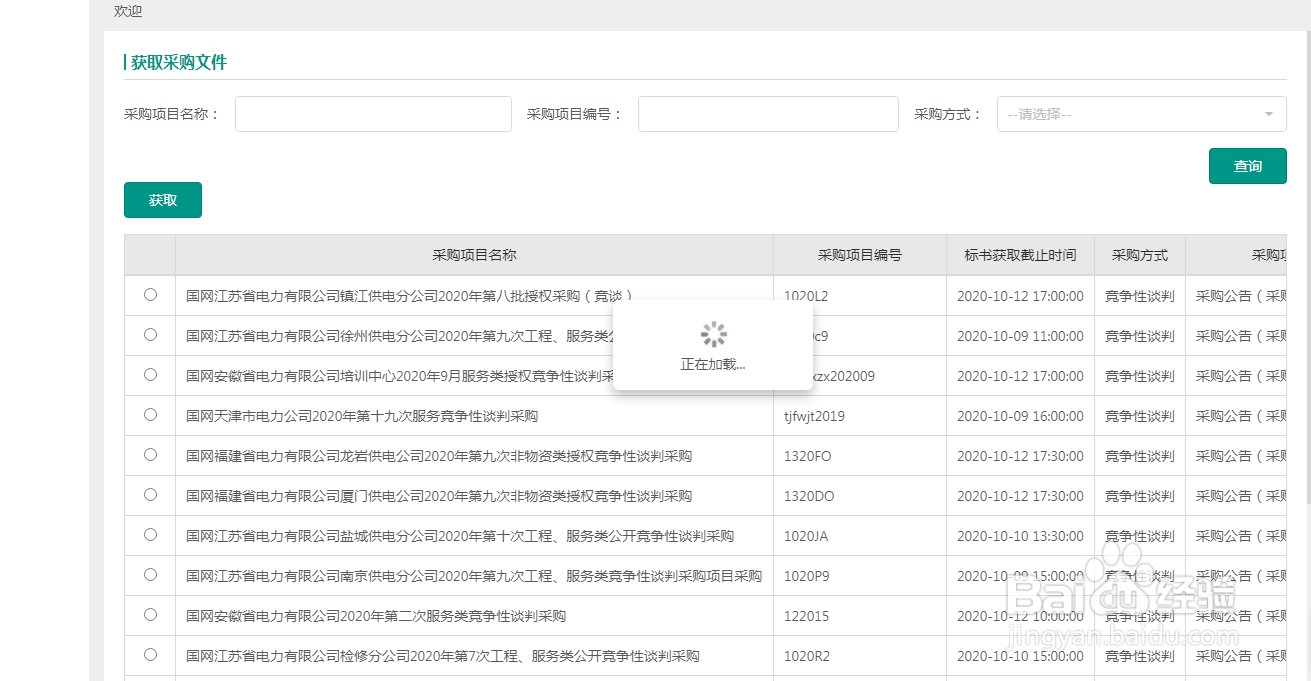Open the 采购方式 selection dropdown
The image size is (1311, 681).
click(x=1140, y=113)
